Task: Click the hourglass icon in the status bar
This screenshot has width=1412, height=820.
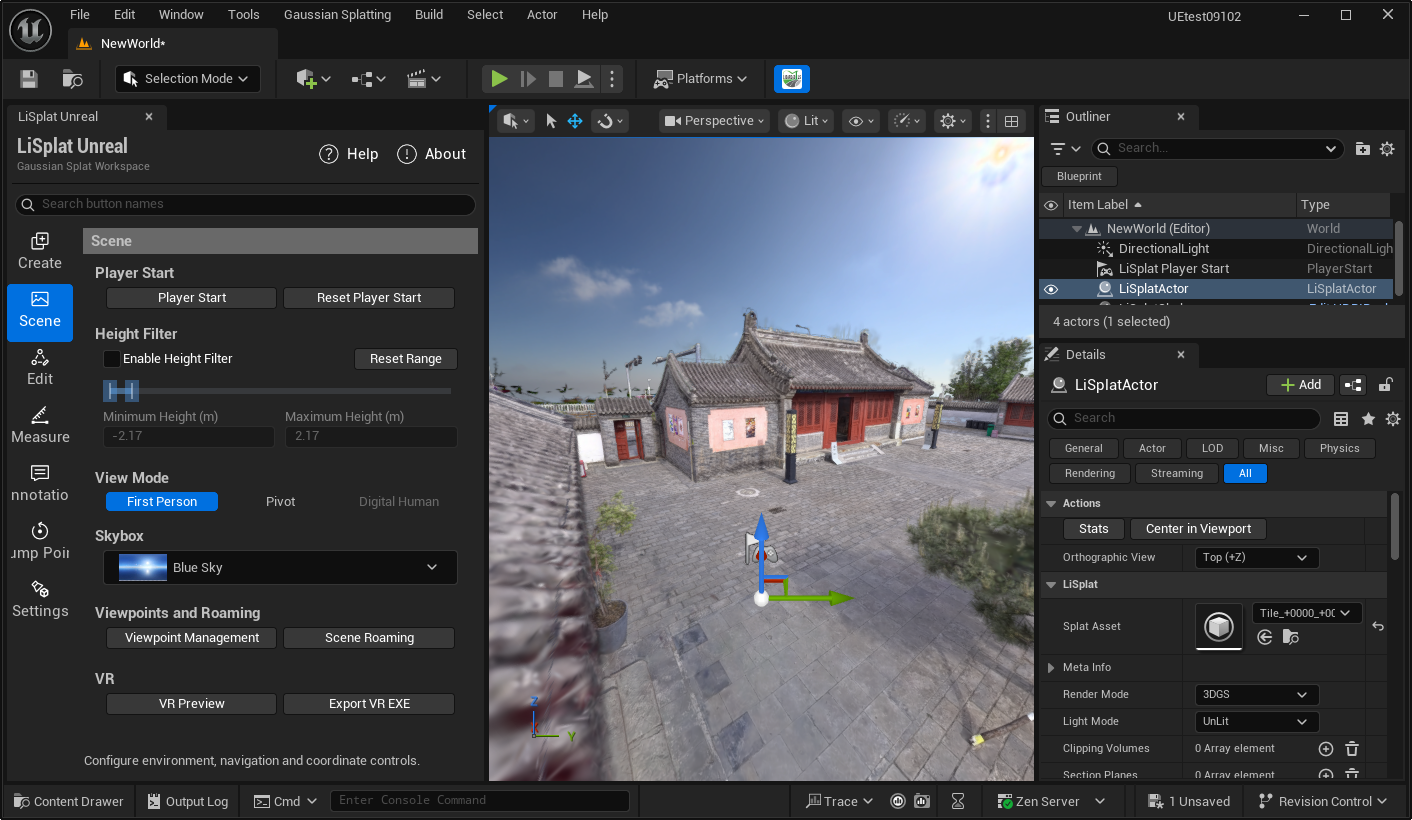Action: [x=958, y=801]
